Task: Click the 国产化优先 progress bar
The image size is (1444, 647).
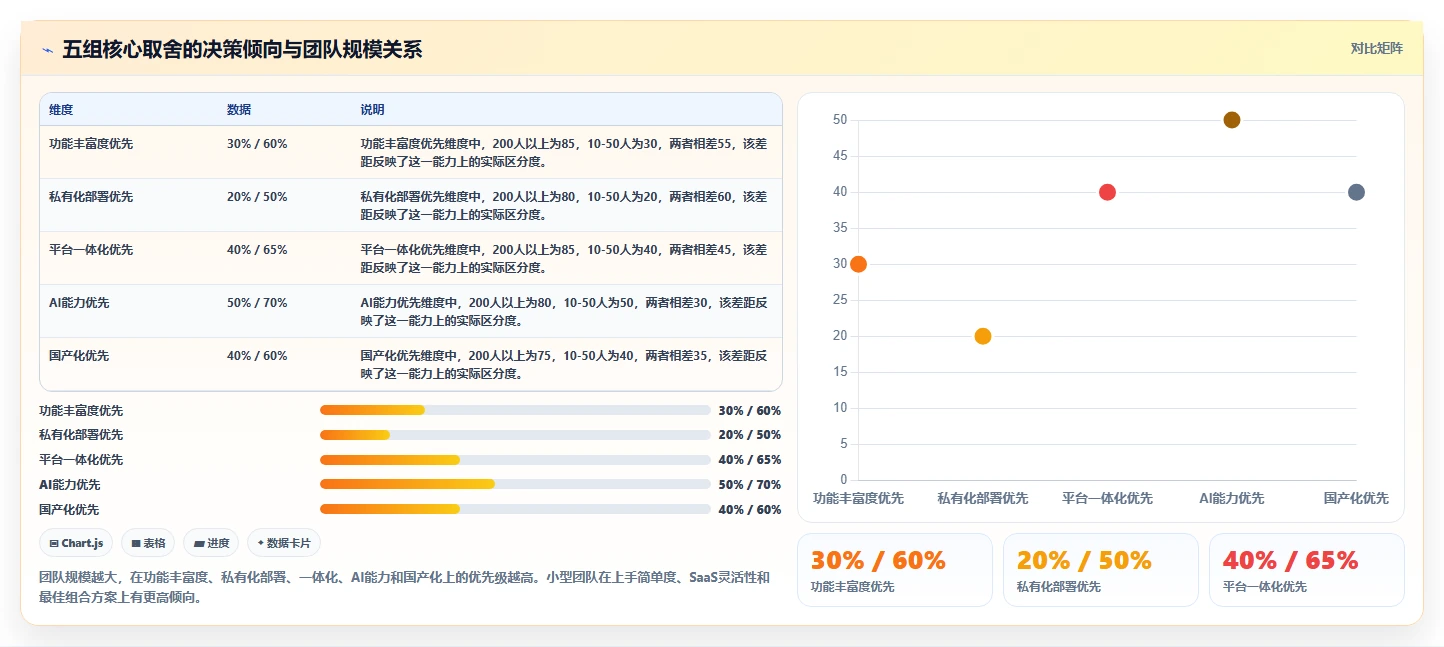Action: coord(515,509)
